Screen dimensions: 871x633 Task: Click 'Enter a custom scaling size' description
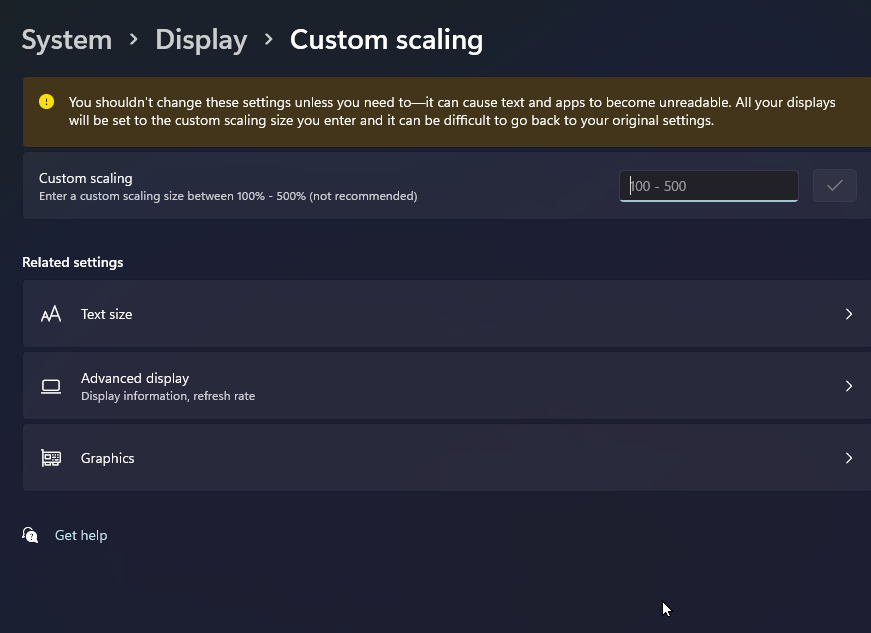pyautogui.click(x=228, y=196)
